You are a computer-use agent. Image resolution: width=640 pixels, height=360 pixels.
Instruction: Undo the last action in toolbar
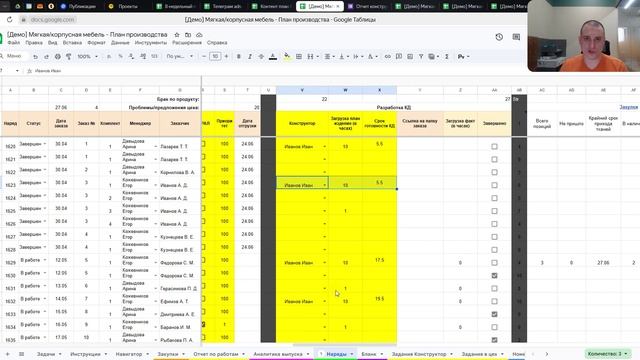pos(36,56)
